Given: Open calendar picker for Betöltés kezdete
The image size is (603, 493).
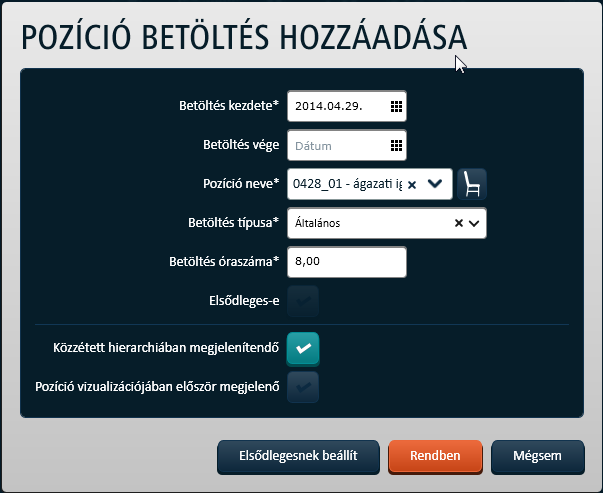Looking at the screenshot, I should click(x=396, y=106).
